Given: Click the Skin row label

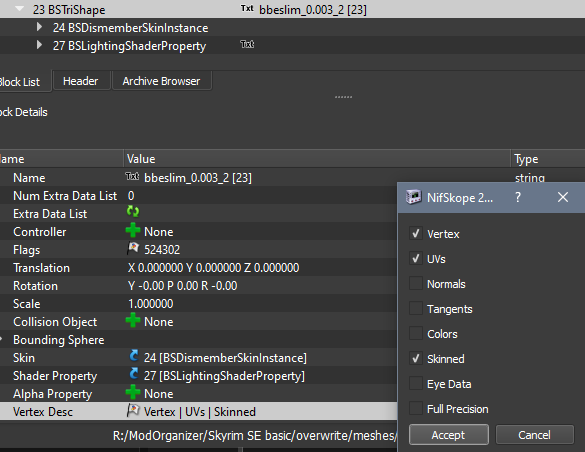Looking at the screenshot, I should (x=24, y=358).
